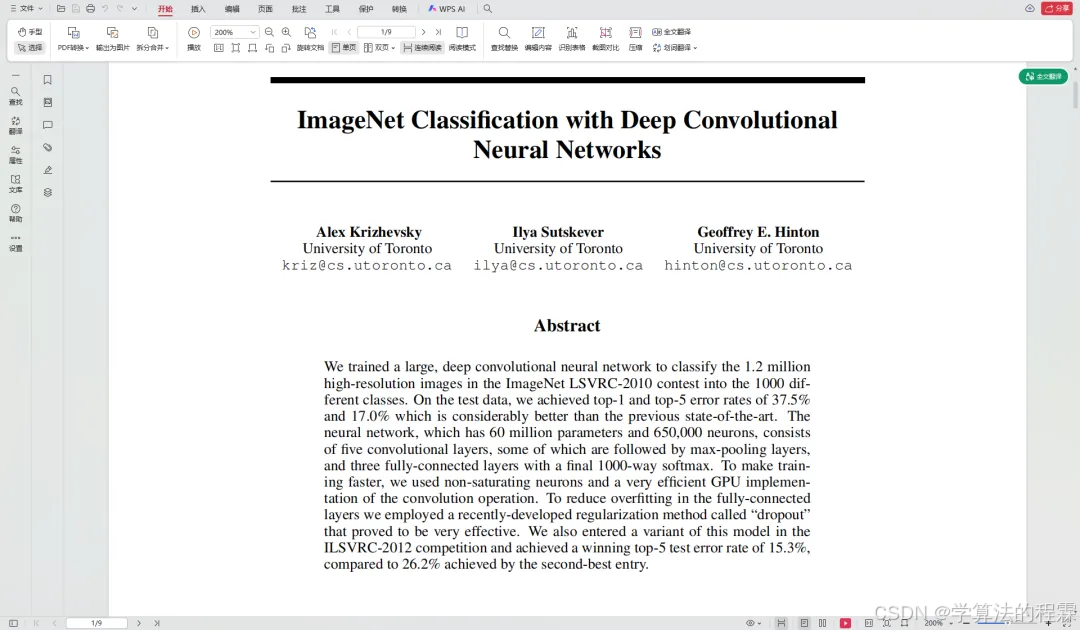Open the 200% zoom level combo box
1080x630 pixels.
pos(234,32)
